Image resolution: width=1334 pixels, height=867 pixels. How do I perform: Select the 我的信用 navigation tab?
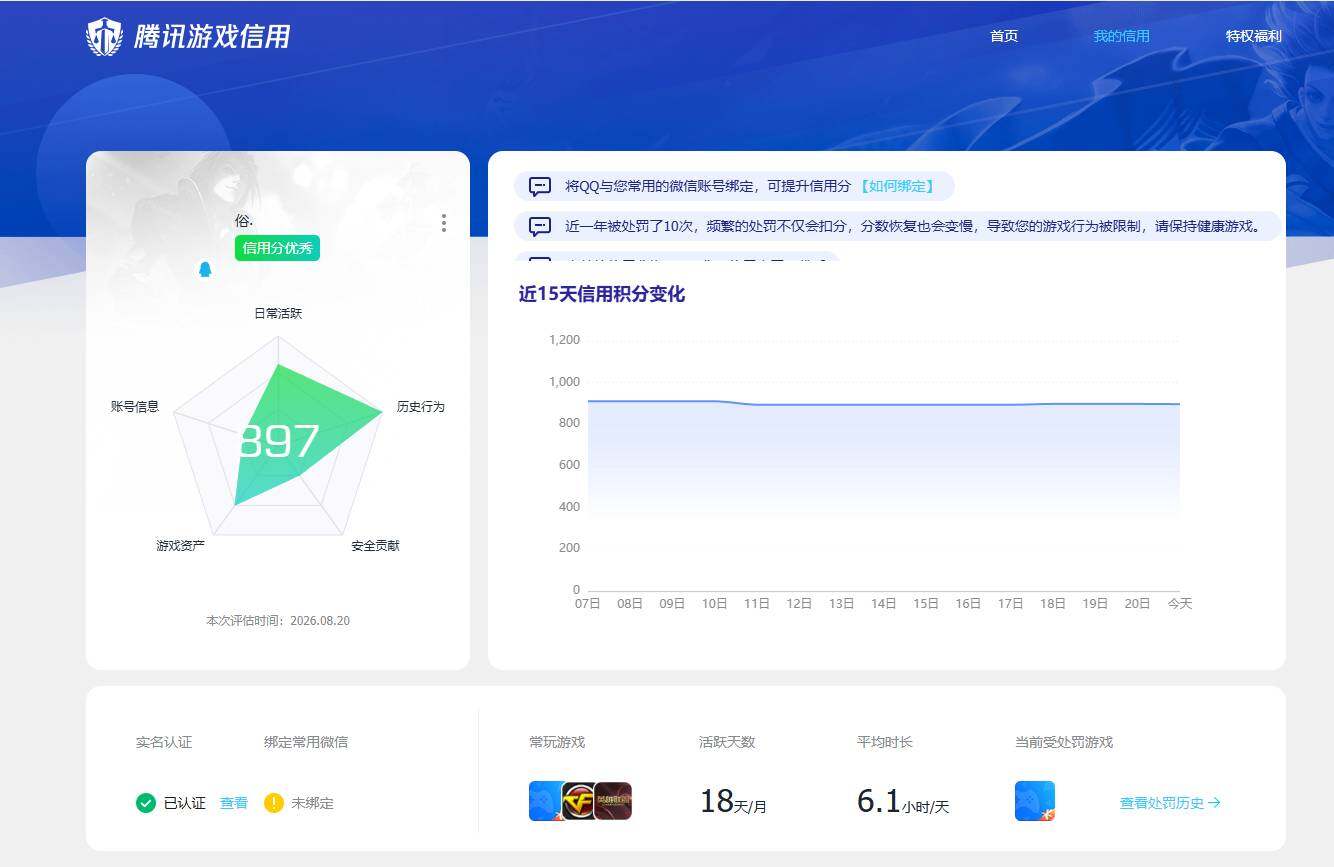tap(1121, 36)
